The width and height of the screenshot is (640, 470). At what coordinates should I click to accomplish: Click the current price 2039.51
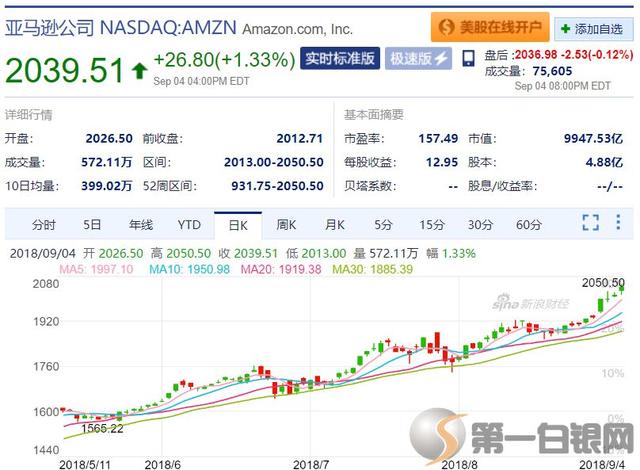(x=64, y=70)
